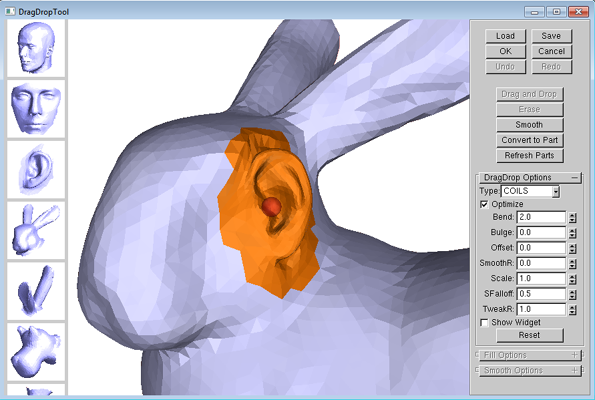Open the Type COILS dropdown
Image resolution: width=595 pixels, height=400 pixels.
pyautogui.click(x=556, y=192)
